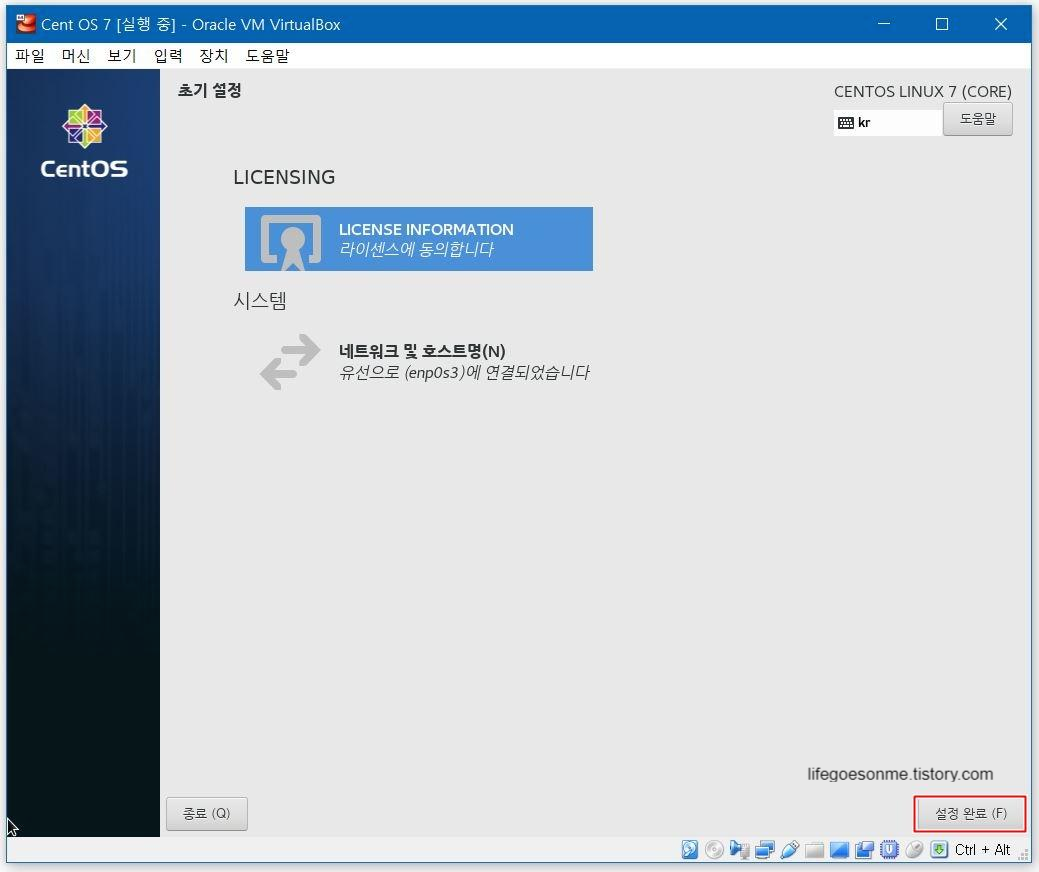Open the 입력 menu

click(x=168, y=56)
